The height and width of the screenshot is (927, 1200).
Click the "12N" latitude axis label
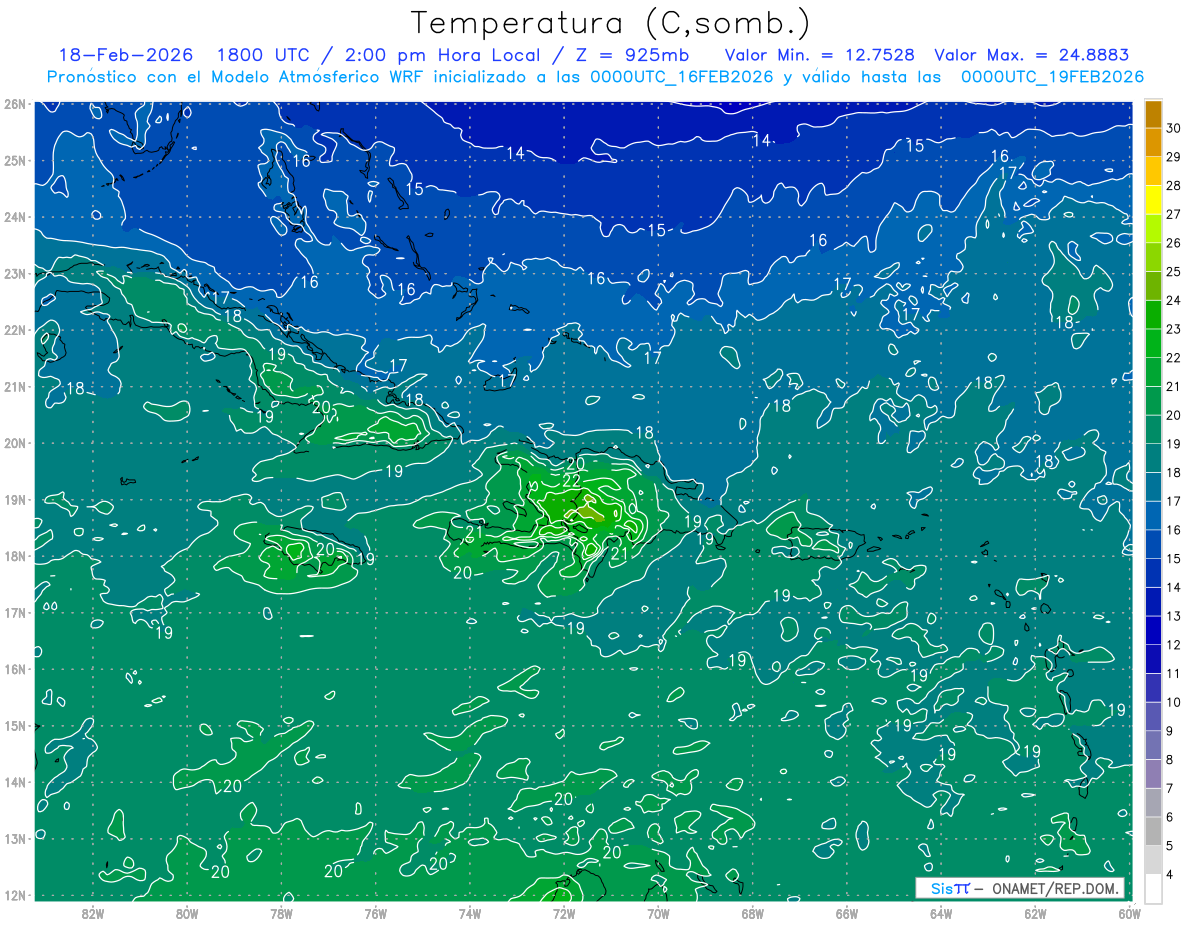click(14, 895)
